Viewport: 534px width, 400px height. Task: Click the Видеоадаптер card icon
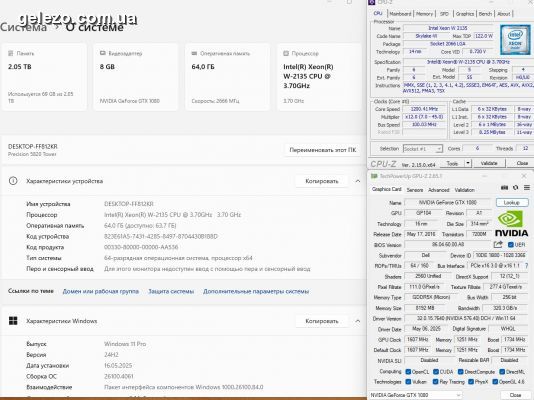coord(103,53)
